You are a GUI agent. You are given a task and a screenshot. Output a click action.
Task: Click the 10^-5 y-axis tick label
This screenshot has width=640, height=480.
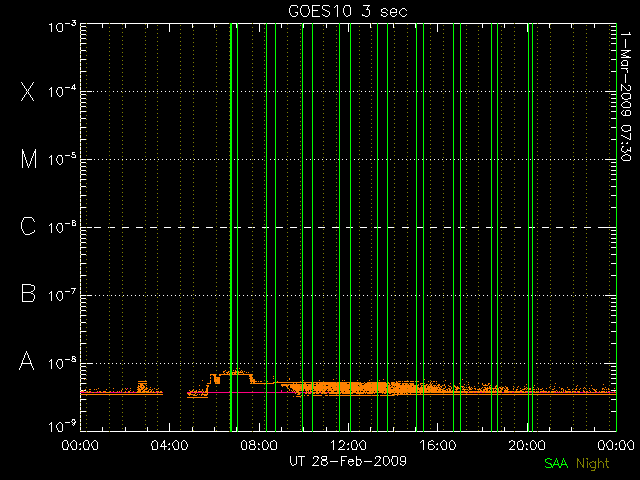pyautogui.click(x=62, y=159)
